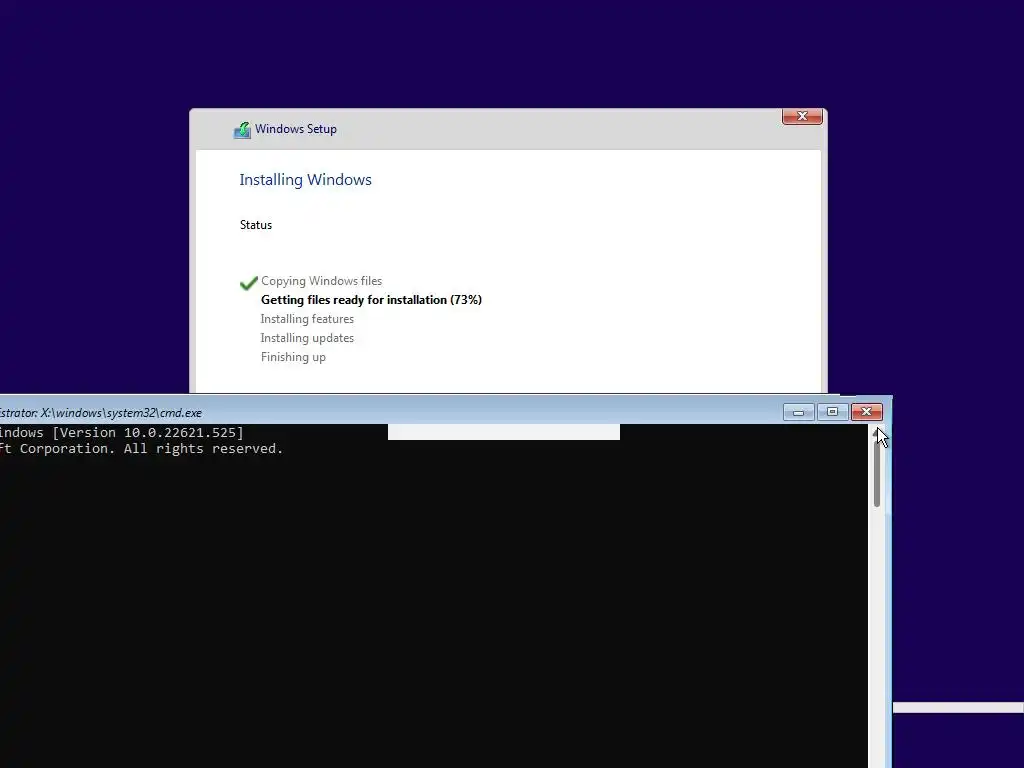
Task: Maximize the cmd.exe window
Action: [832, 412]
